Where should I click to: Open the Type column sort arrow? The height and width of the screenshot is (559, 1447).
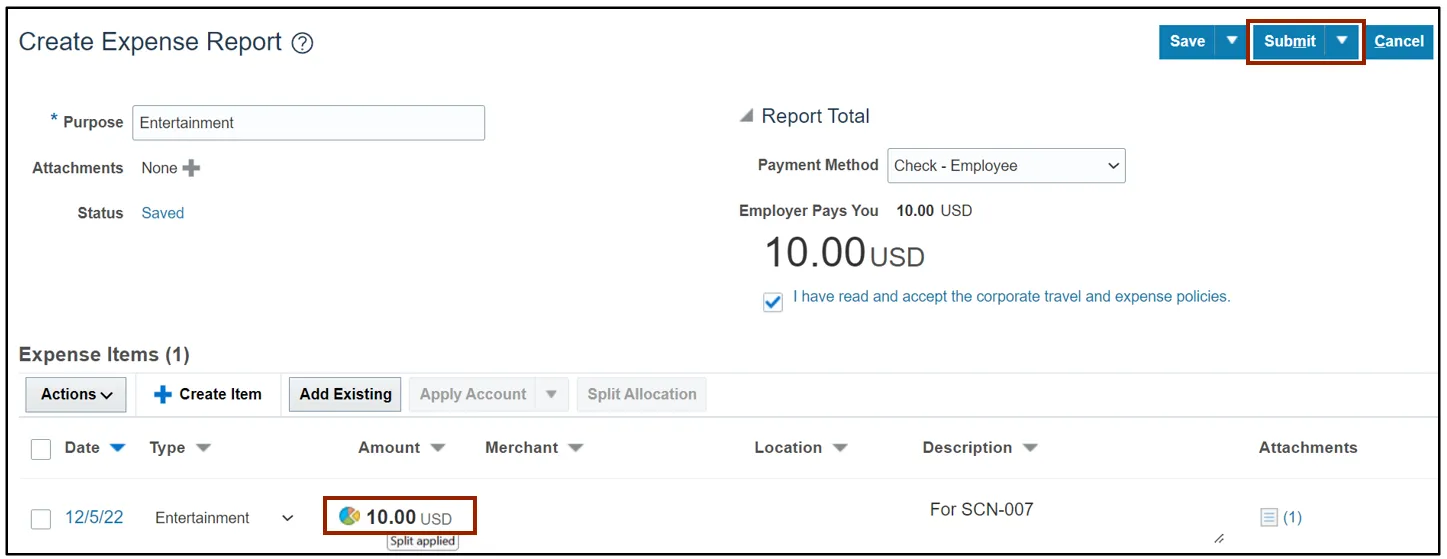tap(203, 448)
